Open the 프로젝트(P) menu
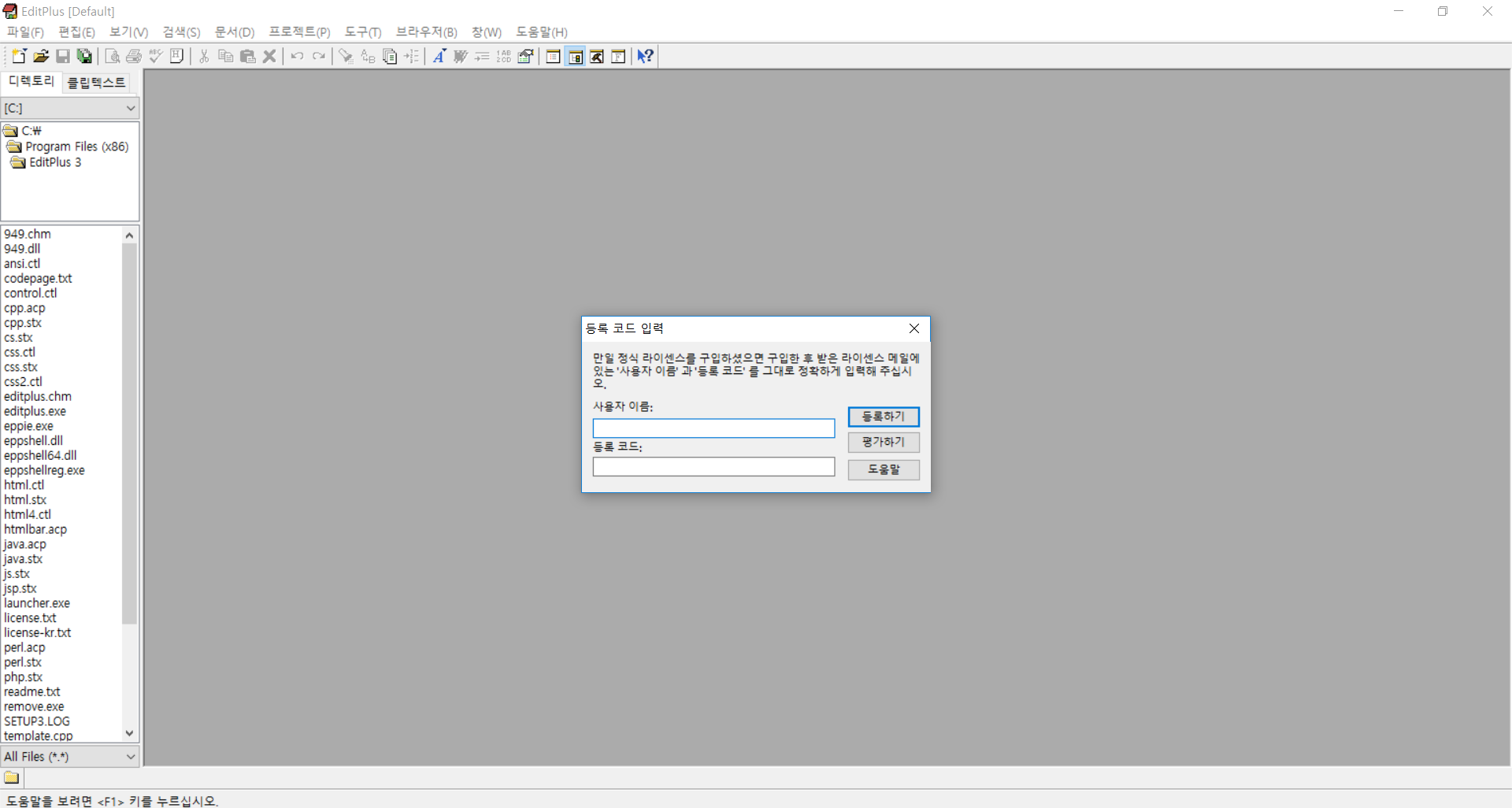 coord(299,32)
